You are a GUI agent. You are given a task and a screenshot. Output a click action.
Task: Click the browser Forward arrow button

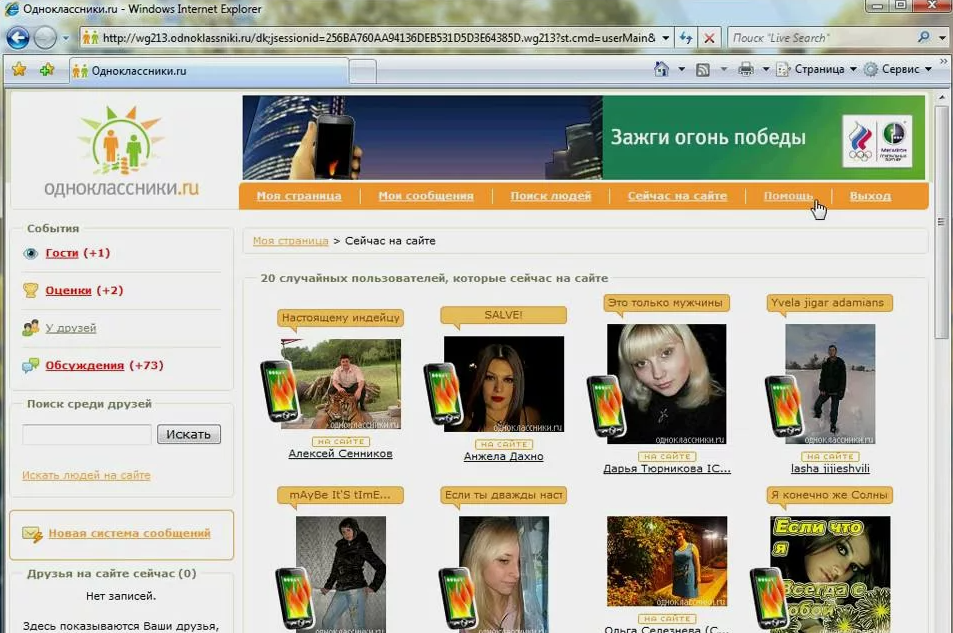(45, 38)
